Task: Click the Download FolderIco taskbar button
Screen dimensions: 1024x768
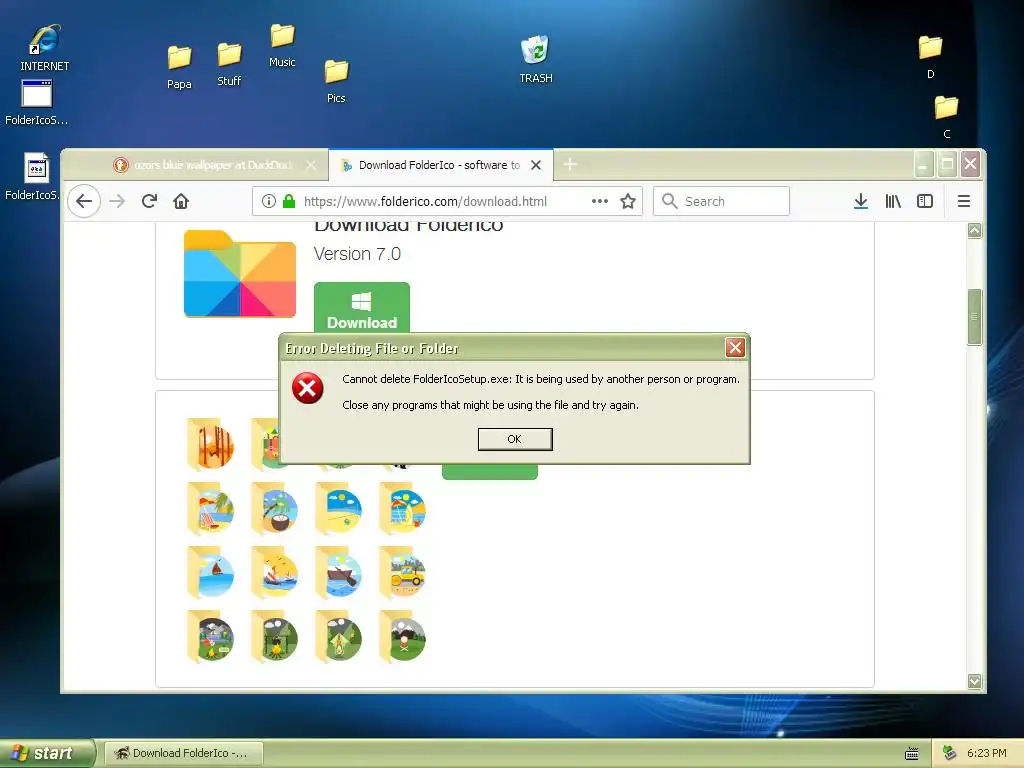Action: (x=184, y=753)
